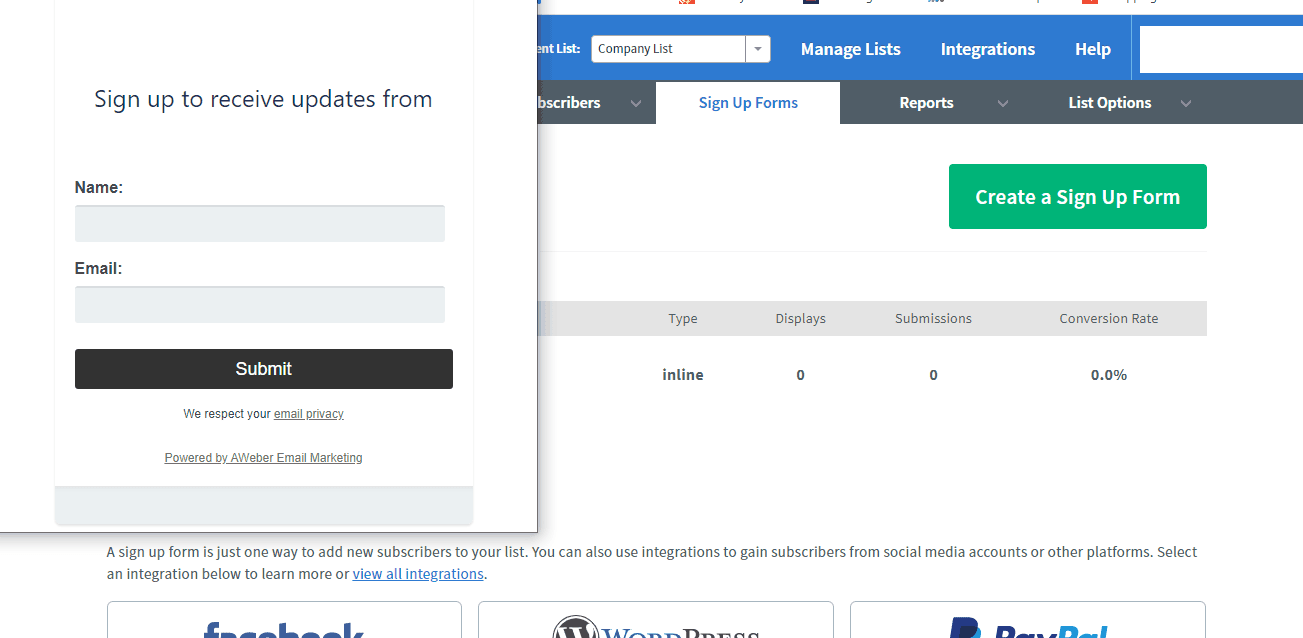This screenshot has height=638, width=1303.
Task: Open the List Options tab
Action: tap(1110, 103)
